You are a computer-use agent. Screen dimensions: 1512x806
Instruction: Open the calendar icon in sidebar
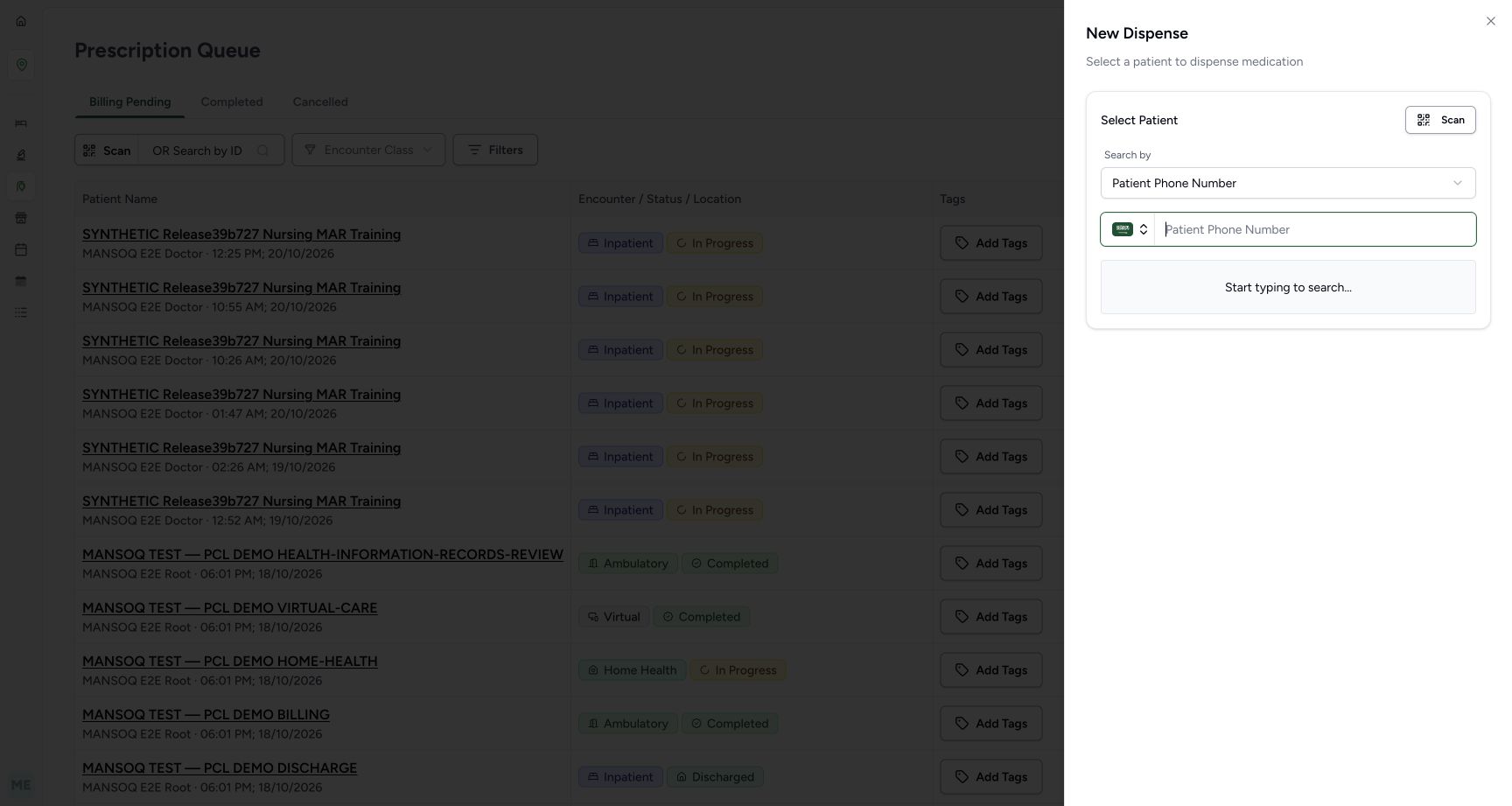21,249
